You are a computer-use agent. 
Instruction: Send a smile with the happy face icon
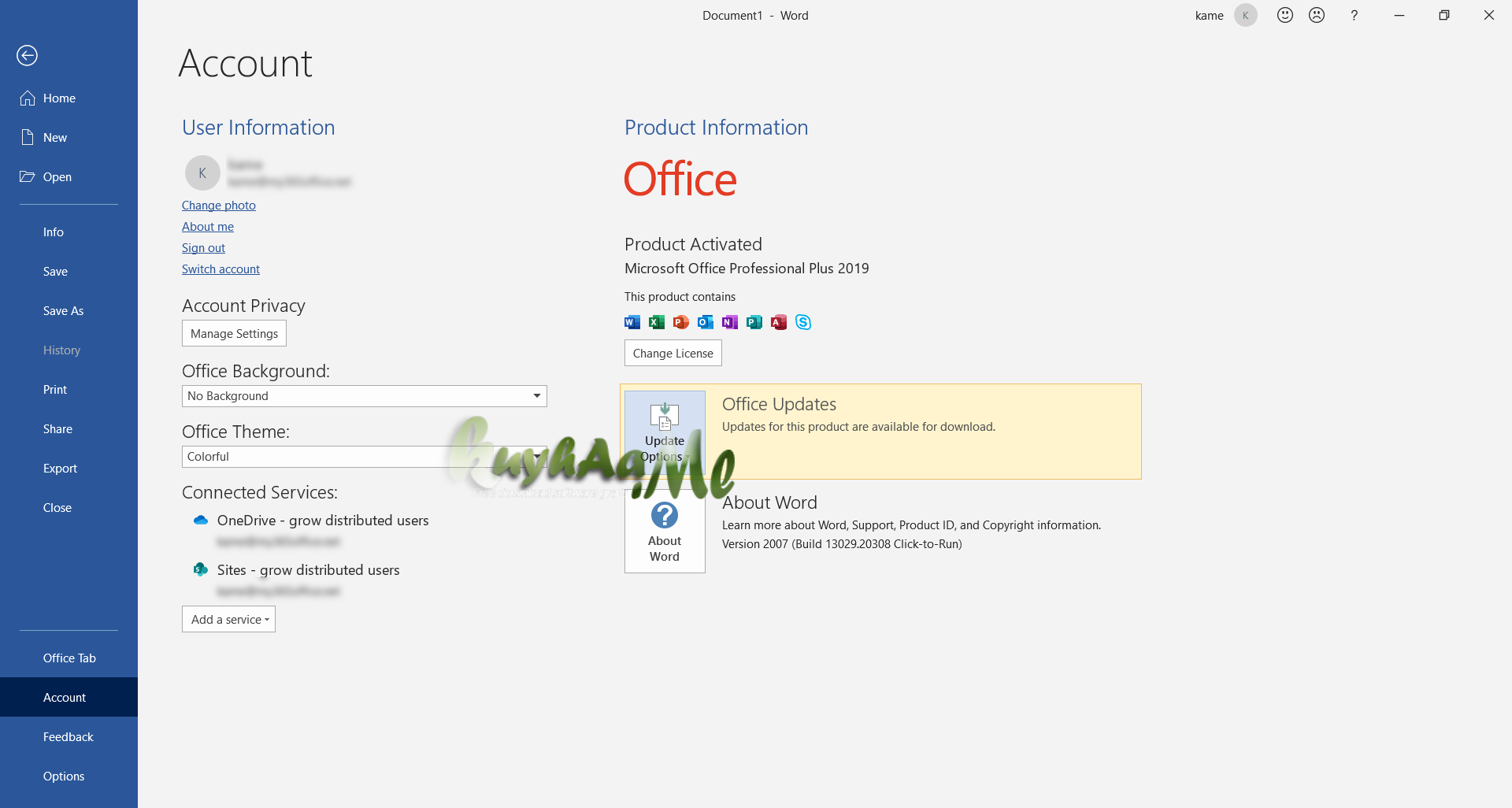pos(1285,15)
